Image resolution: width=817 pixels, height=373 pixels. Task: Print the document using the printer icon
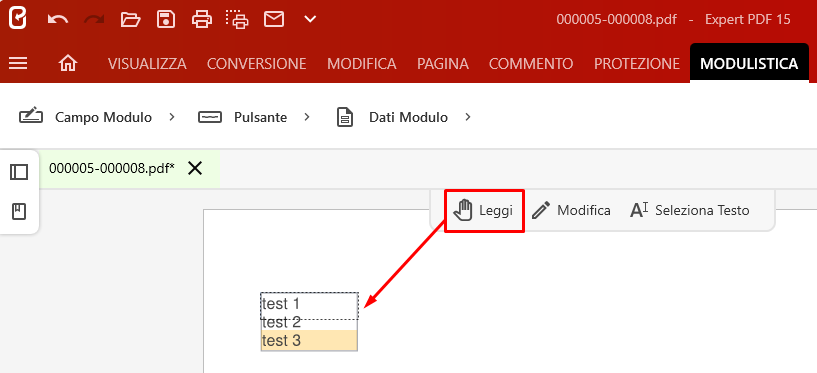click(x=202, y=19)
